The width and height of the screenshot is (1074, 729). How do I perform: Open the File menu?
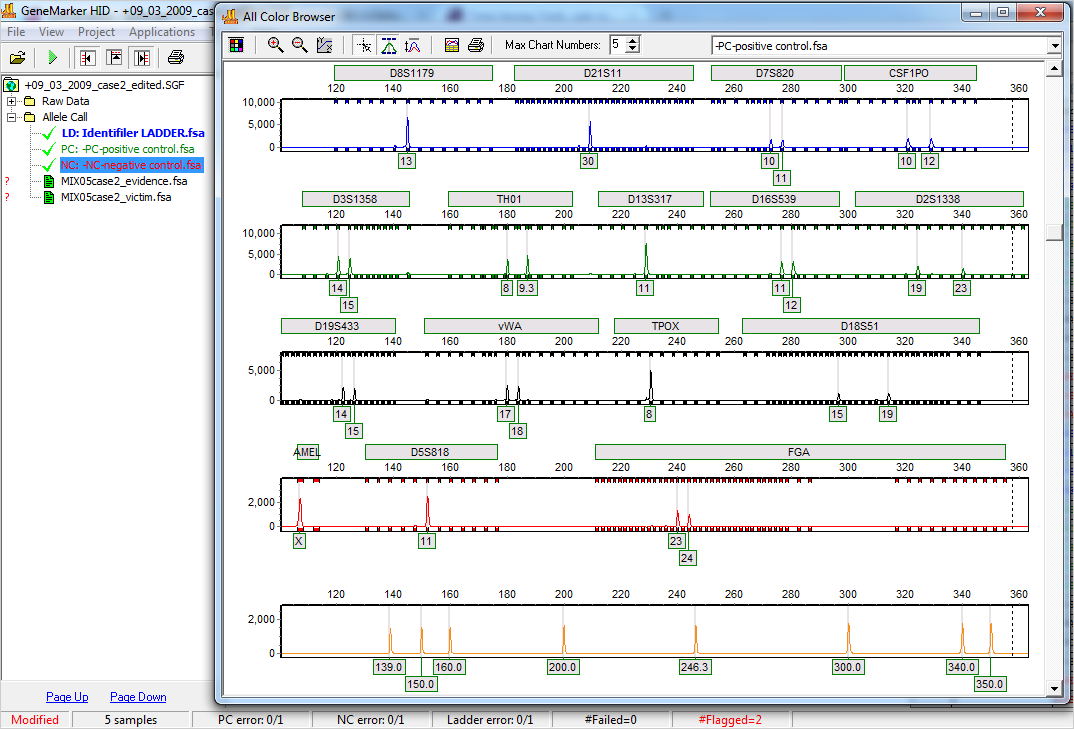16,32
